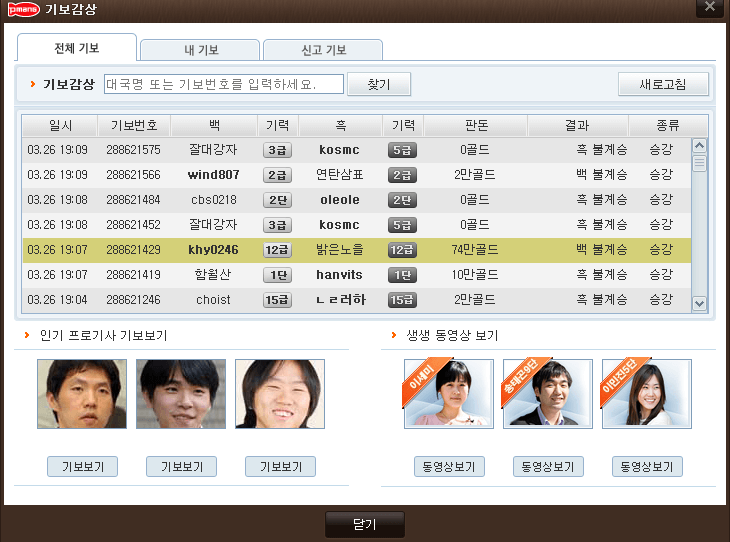
Task: Click the 기보 search input field
Action: click(x=224, y=84)
